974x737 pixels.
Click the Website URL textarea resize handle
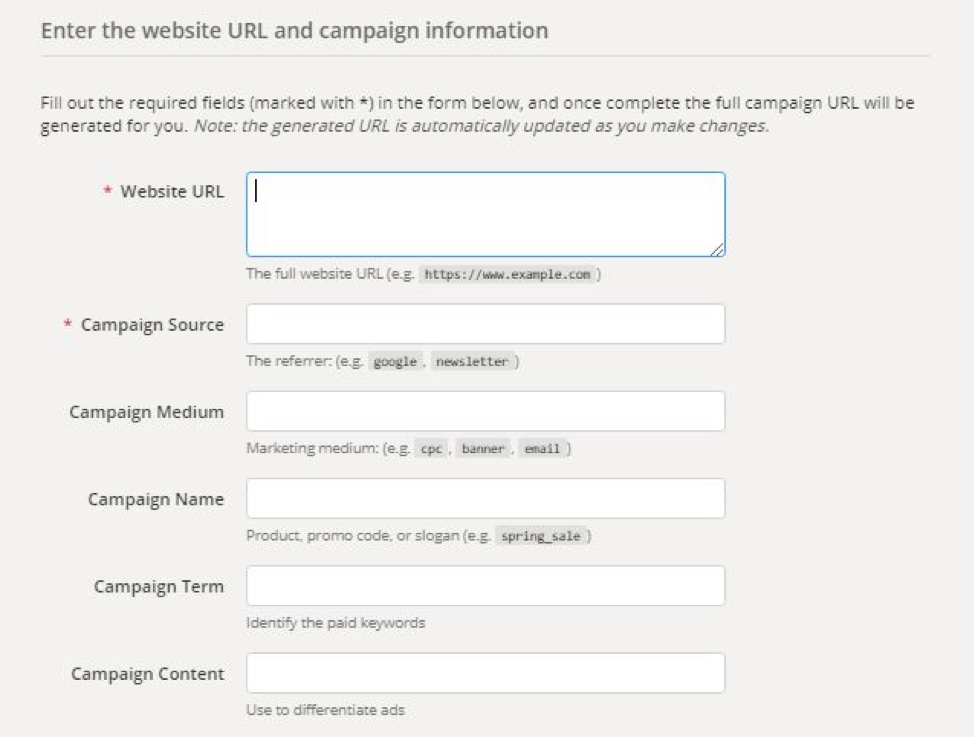[717, 249]
